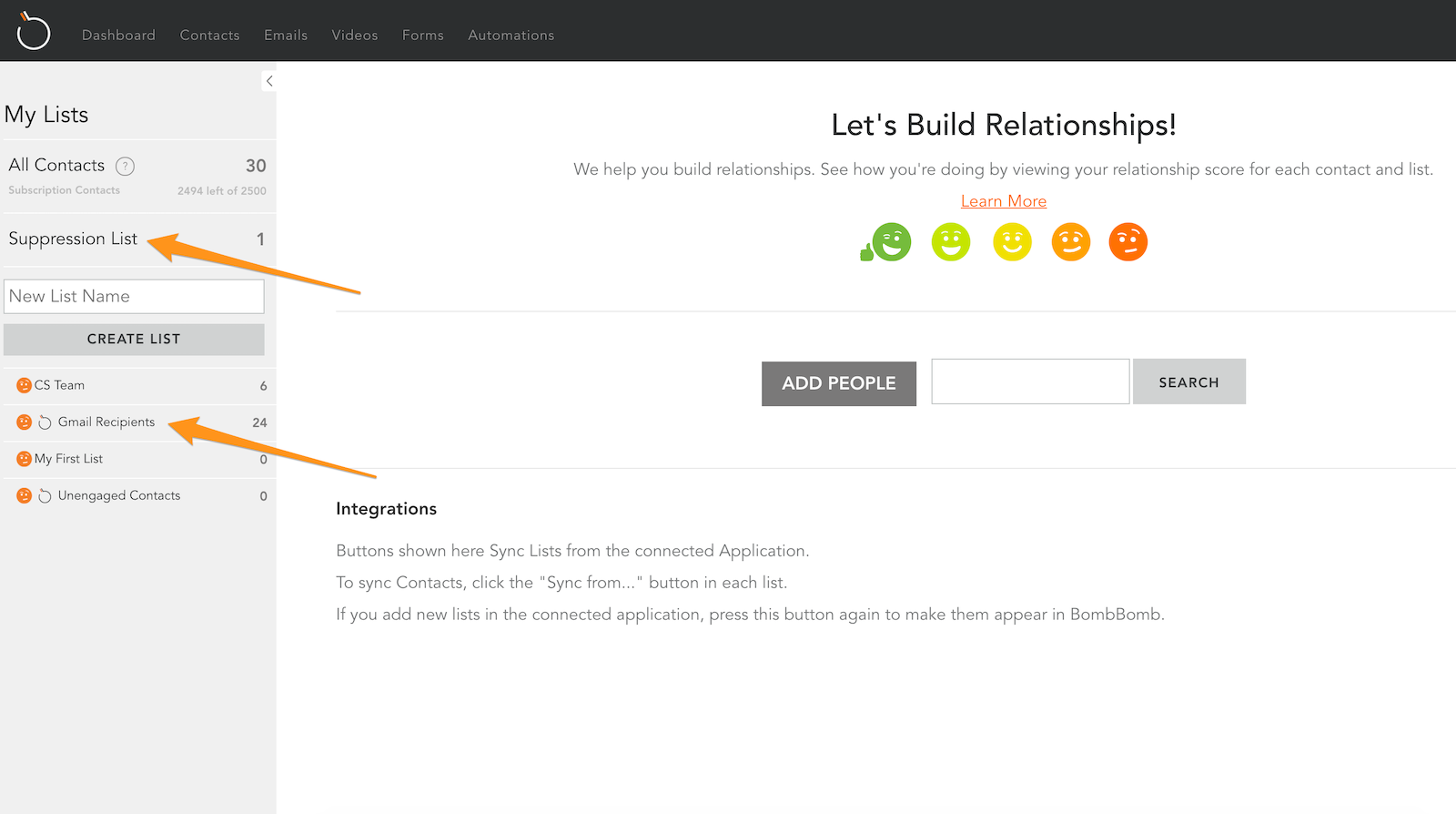Follow the Learn More link

pyautogui.click(x=1004, y=201)
